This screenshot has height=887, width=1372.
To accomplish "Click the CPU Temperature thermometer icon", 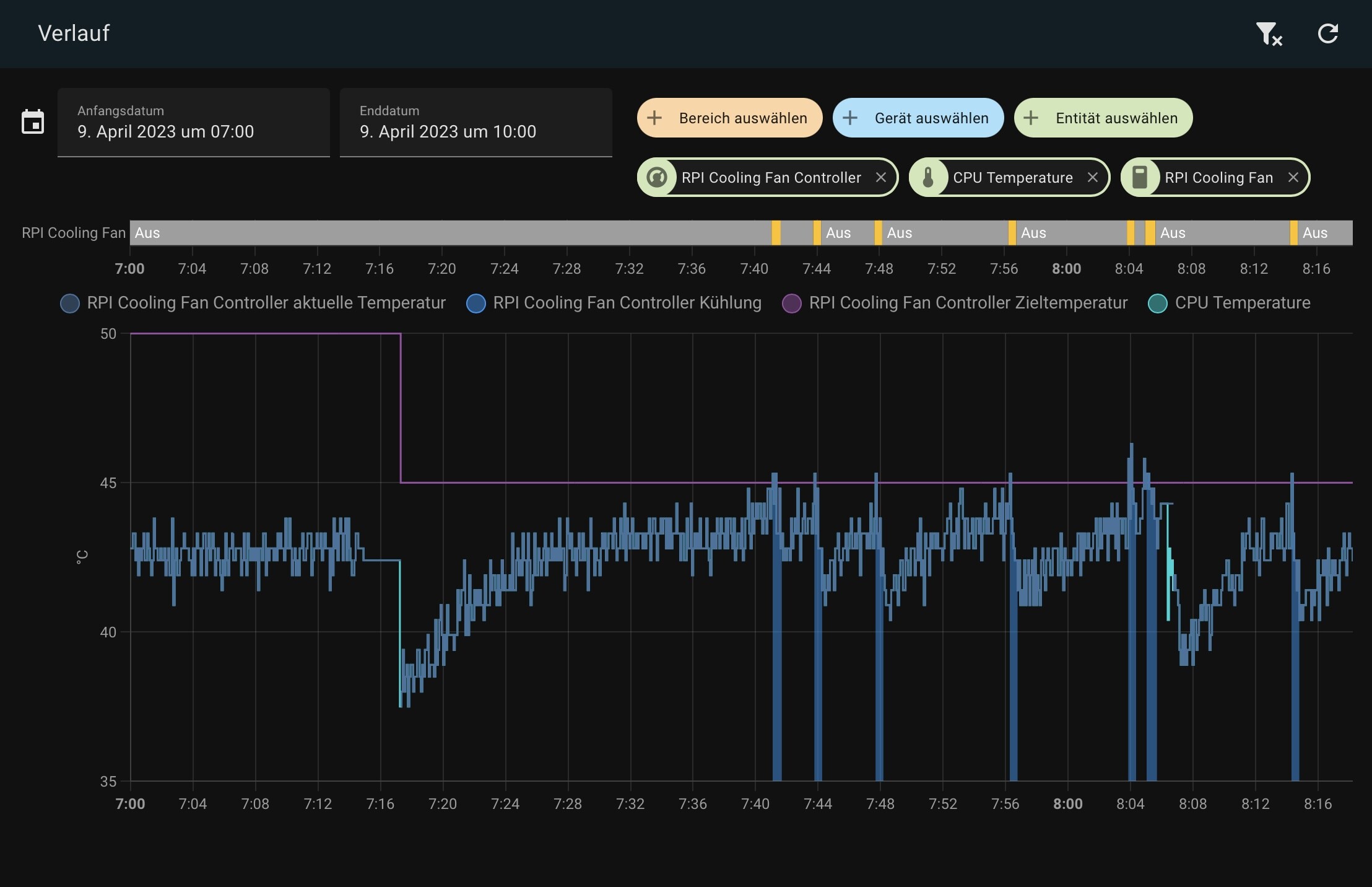I will (928, 178).
